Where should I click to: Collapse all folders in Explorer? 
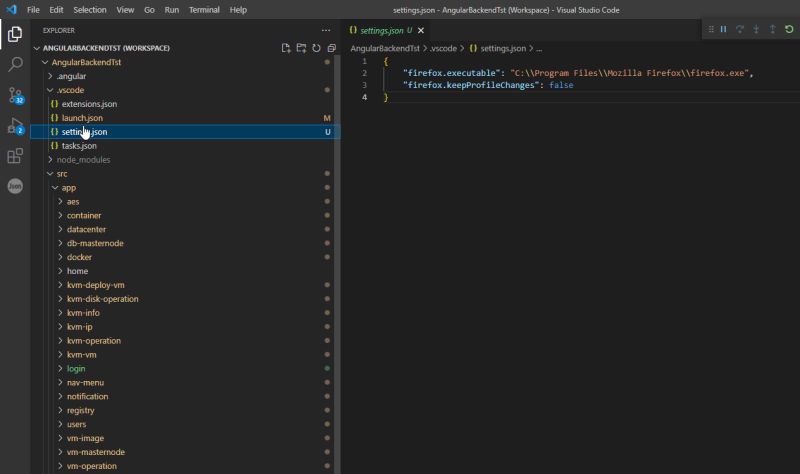[x=332, y=48]
